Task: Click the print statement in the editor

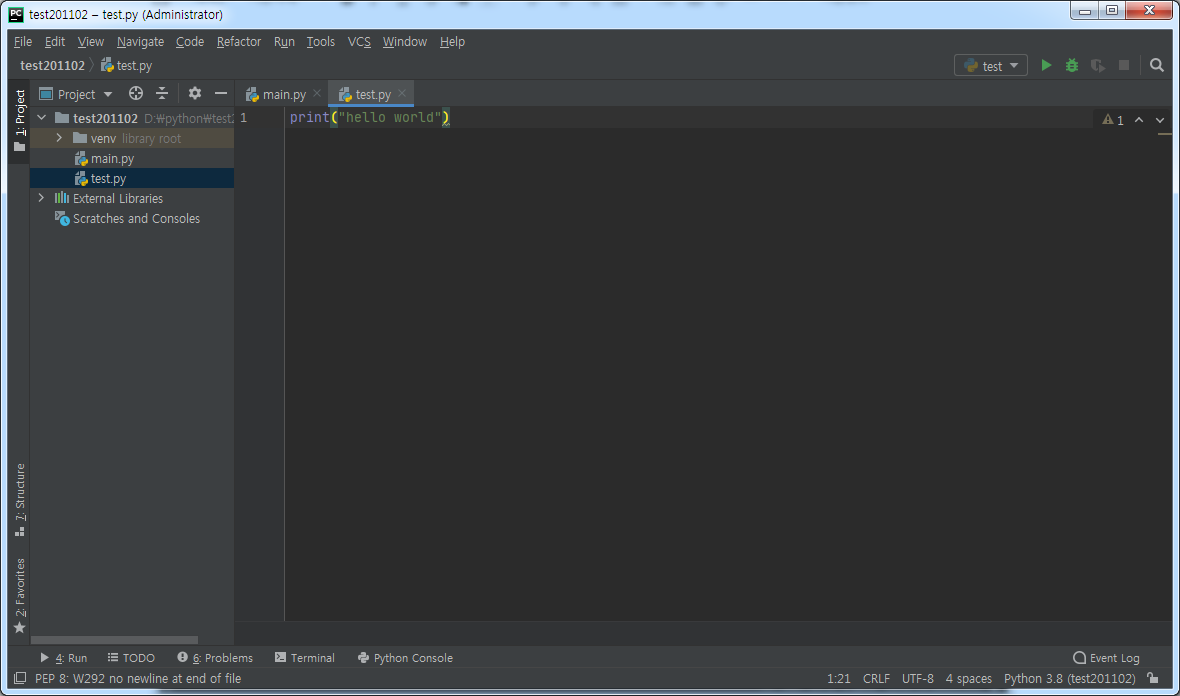Action: click(370, 117)
